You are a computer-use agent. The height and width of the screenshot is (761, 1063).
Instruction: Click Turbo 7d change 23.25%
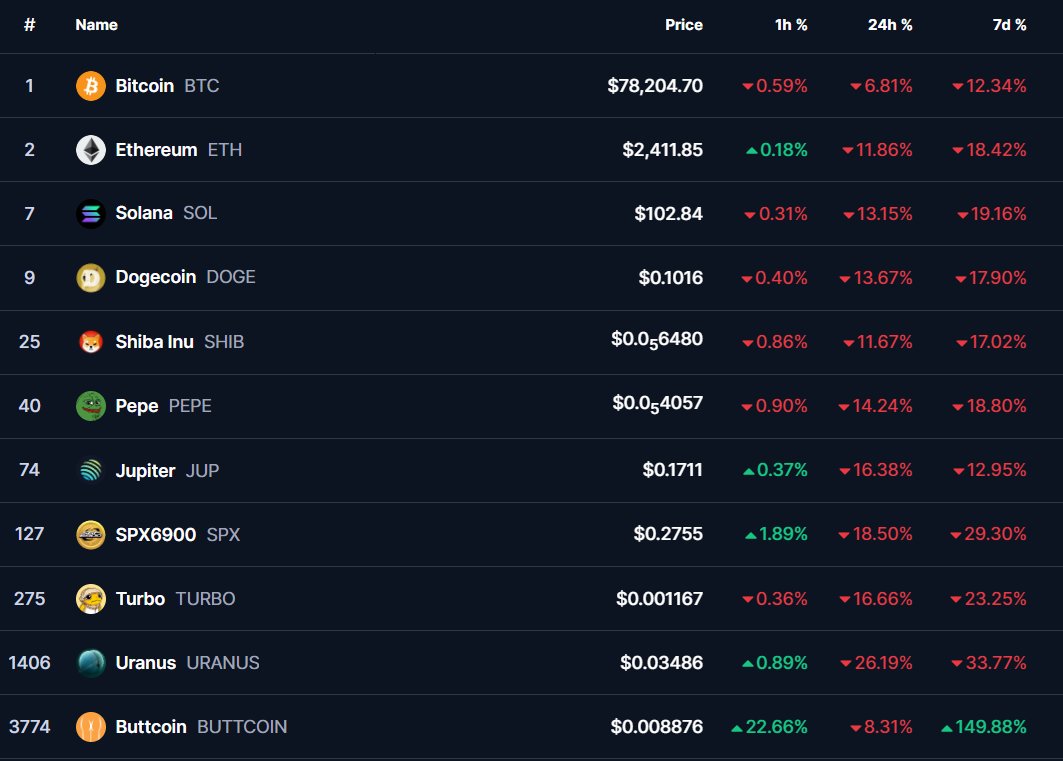coord(988,599)
